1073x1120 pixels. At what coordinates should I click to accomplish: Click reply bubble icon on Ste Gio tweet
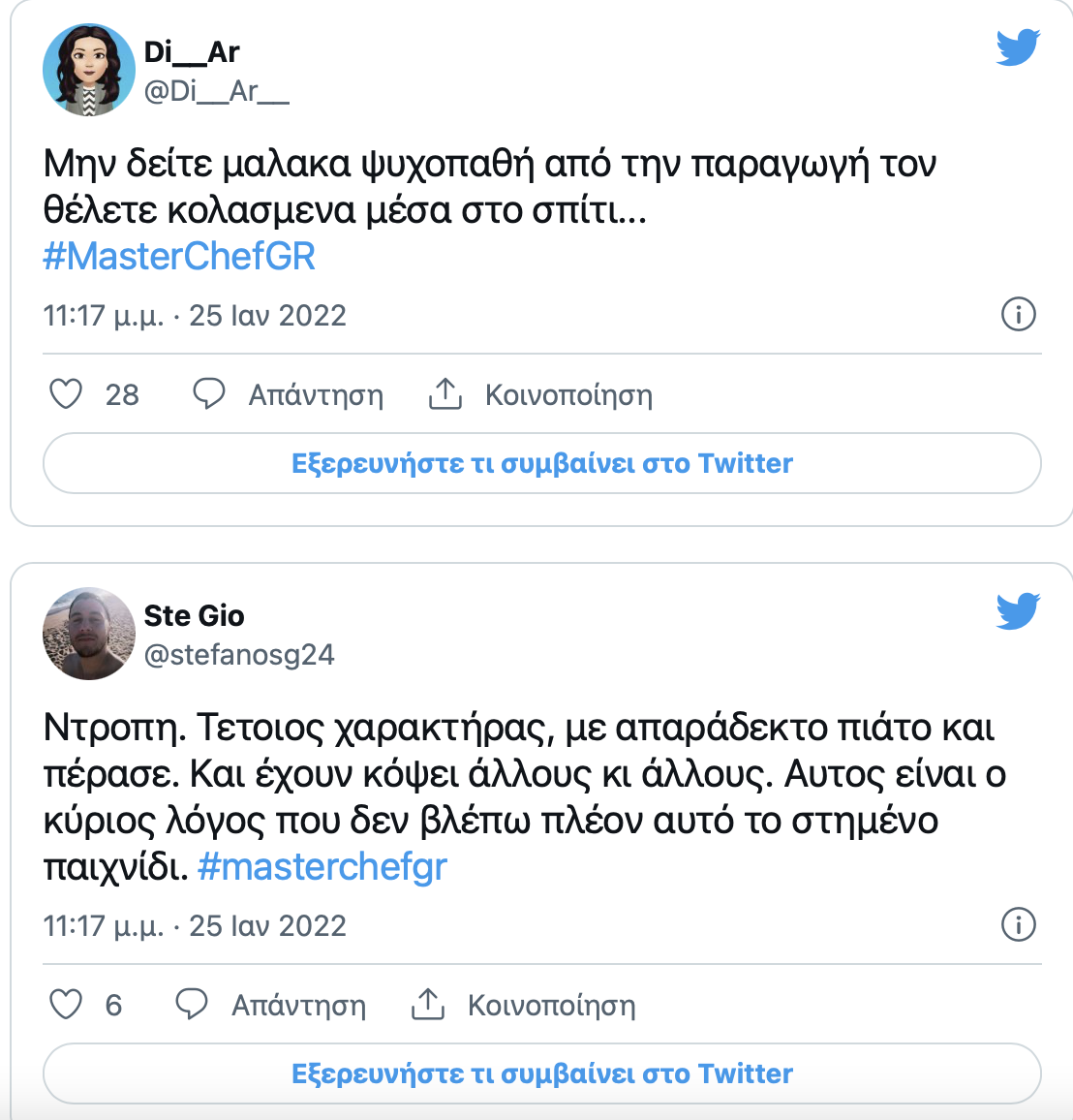192,1005
